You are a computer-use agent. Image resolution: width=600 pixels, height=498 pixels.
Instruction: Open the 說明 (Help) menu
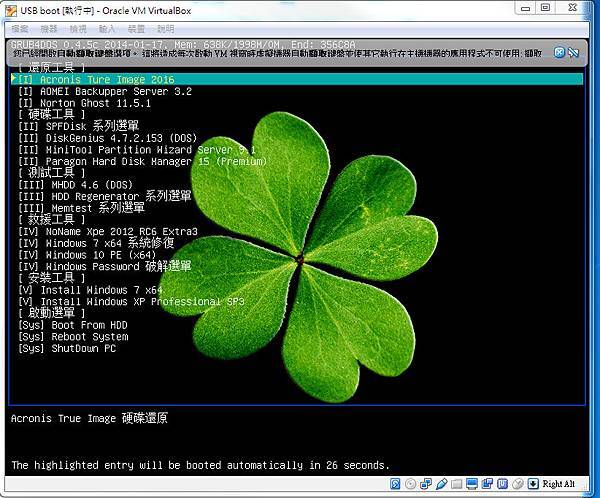165,29
